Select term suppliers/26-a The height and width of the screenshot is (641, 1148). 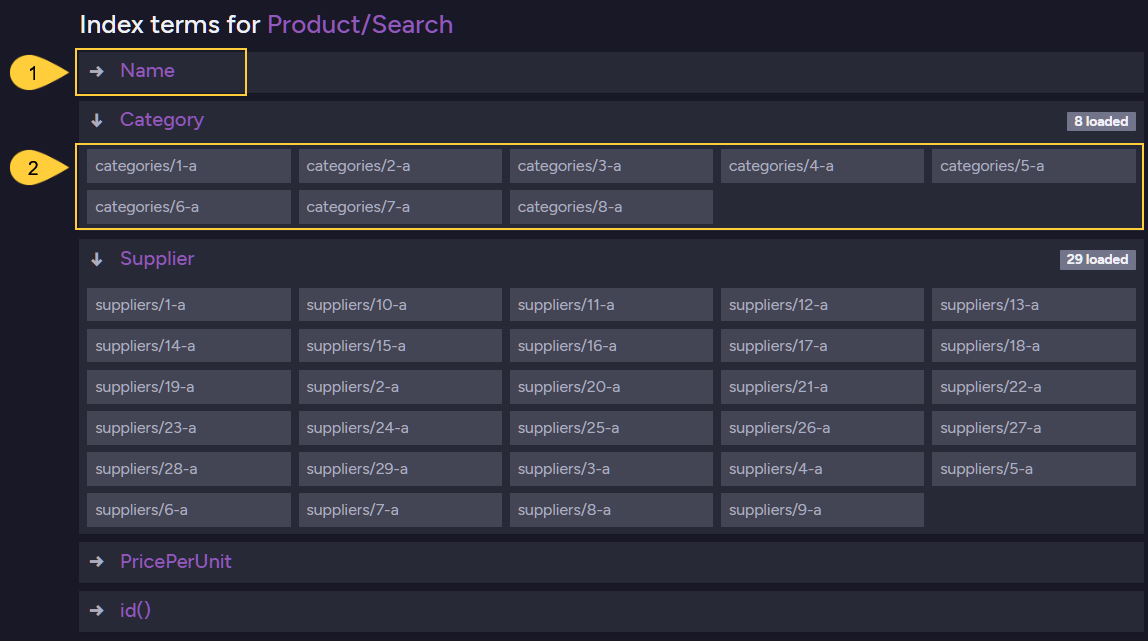coord(822,428)
